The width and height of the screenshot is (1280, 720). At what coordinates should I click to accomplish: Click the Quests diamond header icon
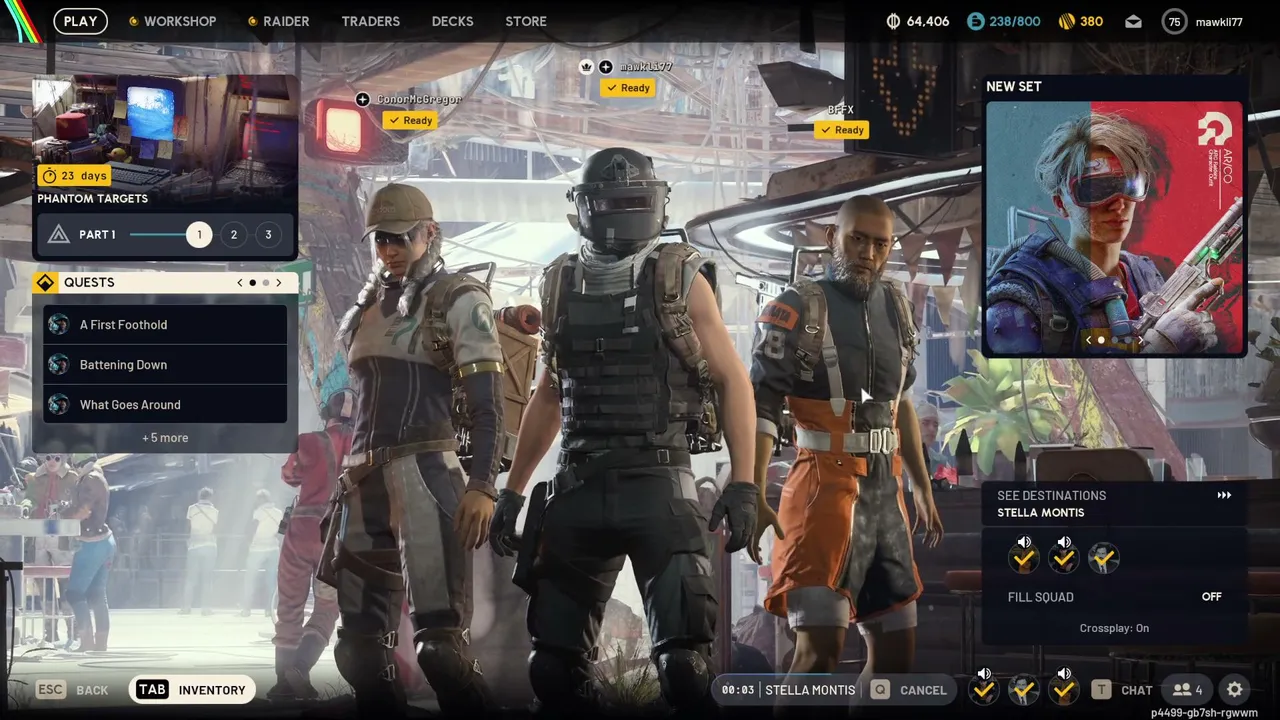[x=45, y=283]
